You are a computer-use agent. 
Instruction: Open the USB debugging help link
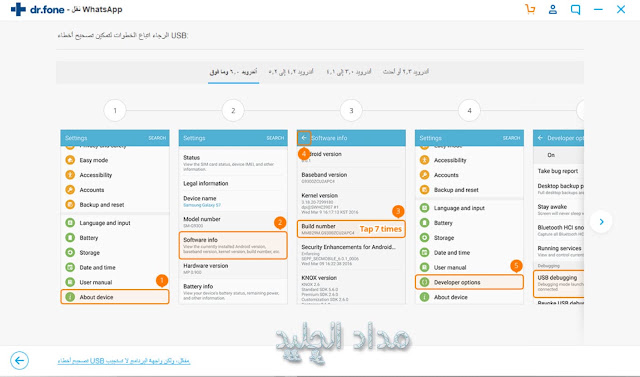(124, 361)
